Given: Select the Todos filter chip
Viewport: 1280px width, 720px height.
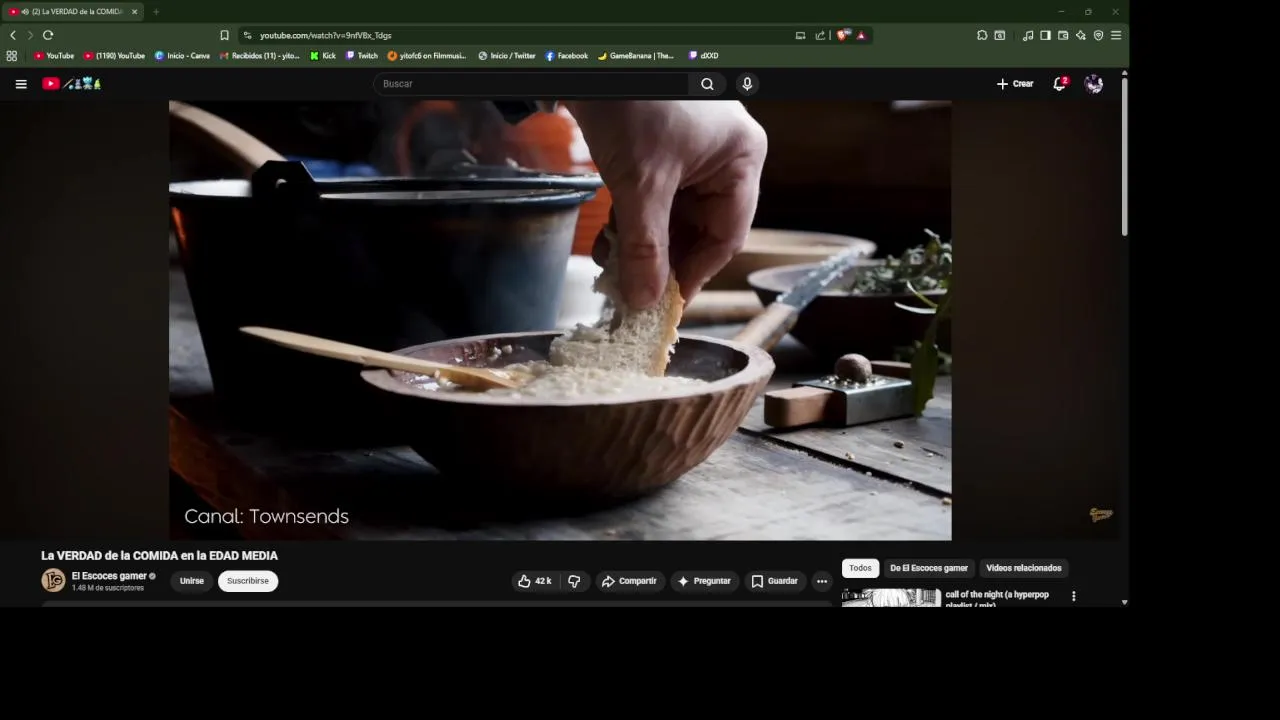Looking at the screenshot, I should tap(860, 568).
